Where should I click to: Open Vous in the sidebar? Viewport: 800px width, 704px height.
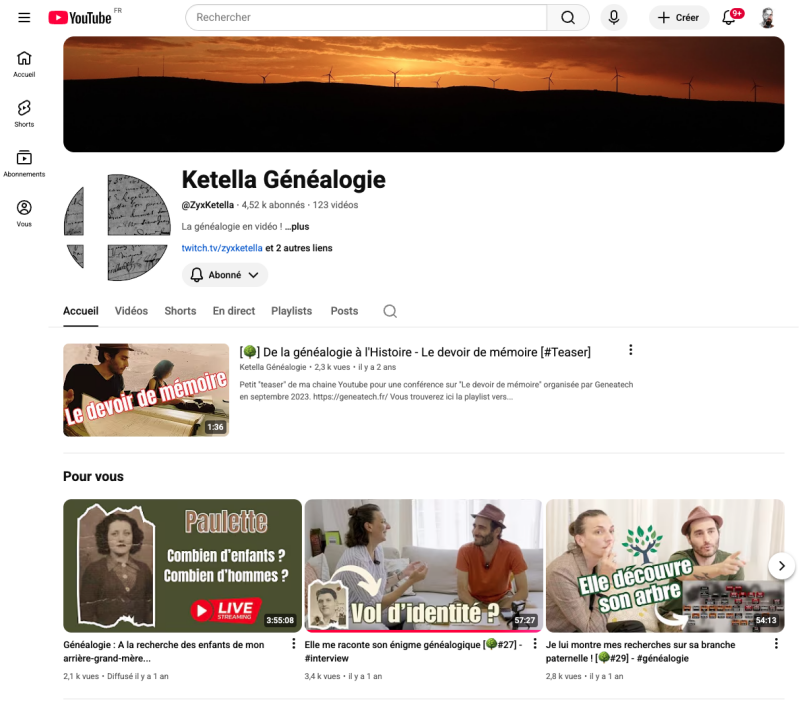24,213
